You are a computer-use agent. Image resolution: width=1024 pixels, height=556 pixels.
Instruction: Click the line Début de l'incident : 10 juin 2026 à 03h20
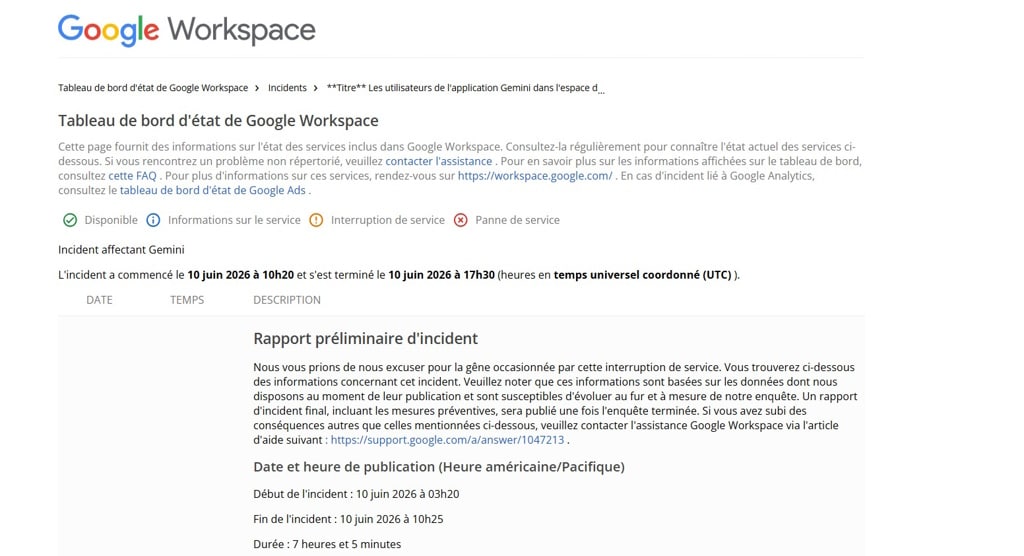point(356,494)
